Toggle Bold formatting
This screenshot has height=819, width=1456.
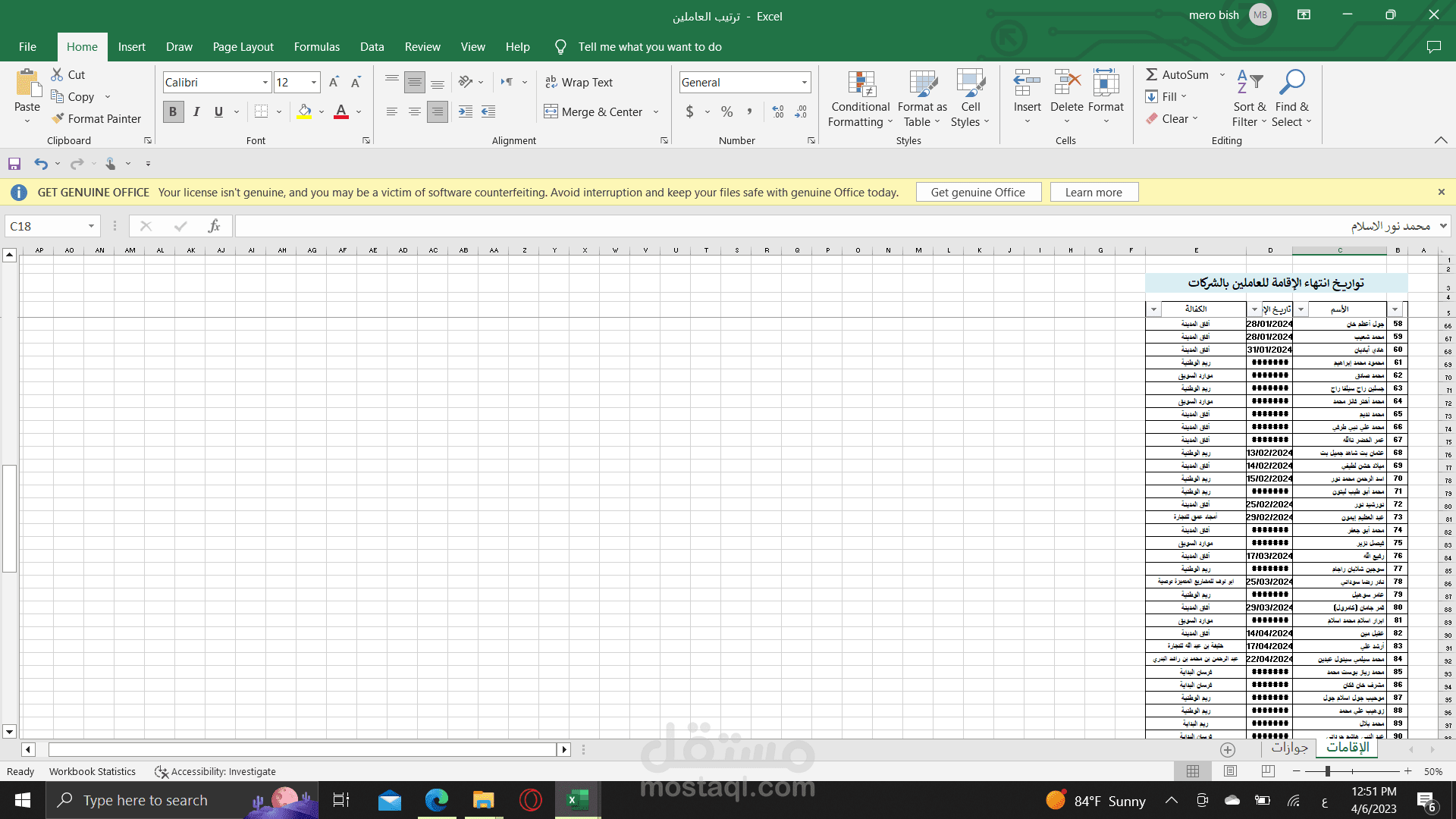point(173,111)
